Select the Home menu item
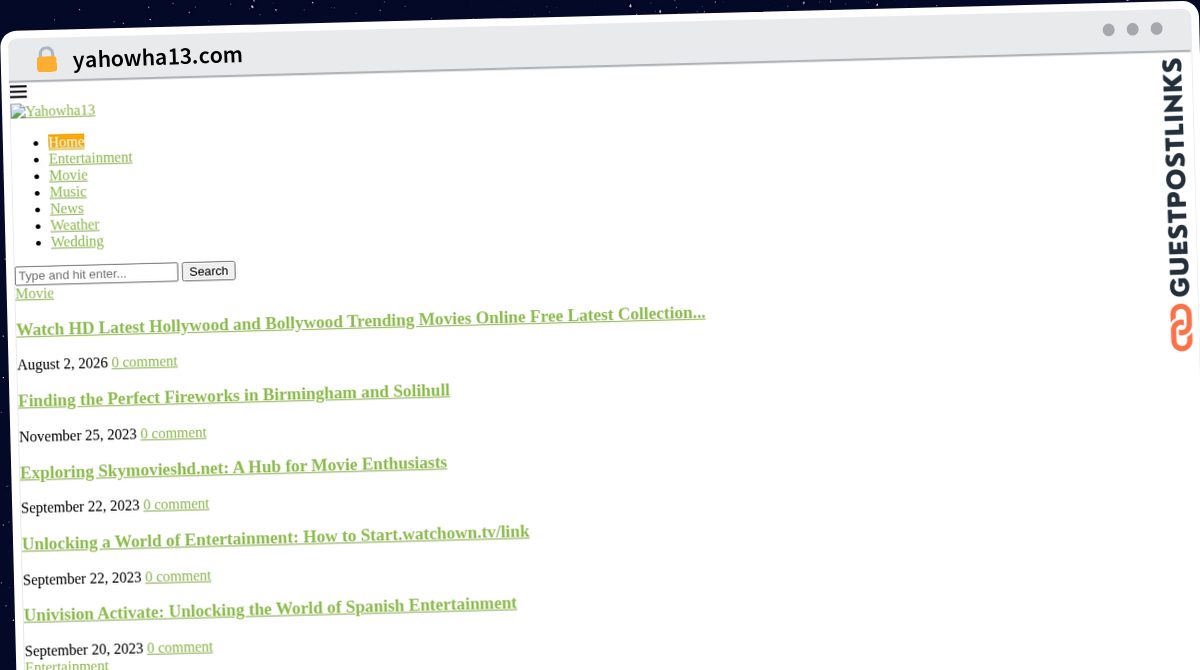 pyautogui.click(x=66, y=142)
